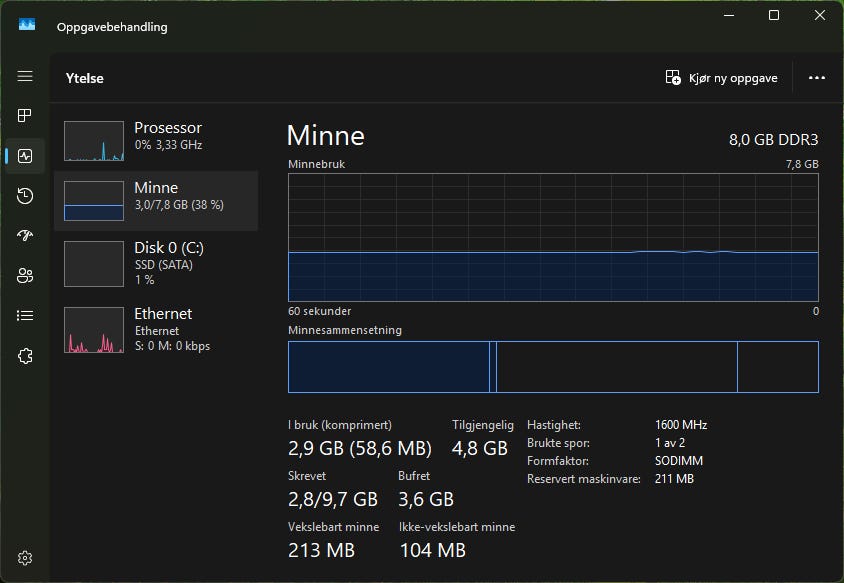Maximize the Oppgavebehandling window
This screenshot has width=844, height=583.
(773, 16)
